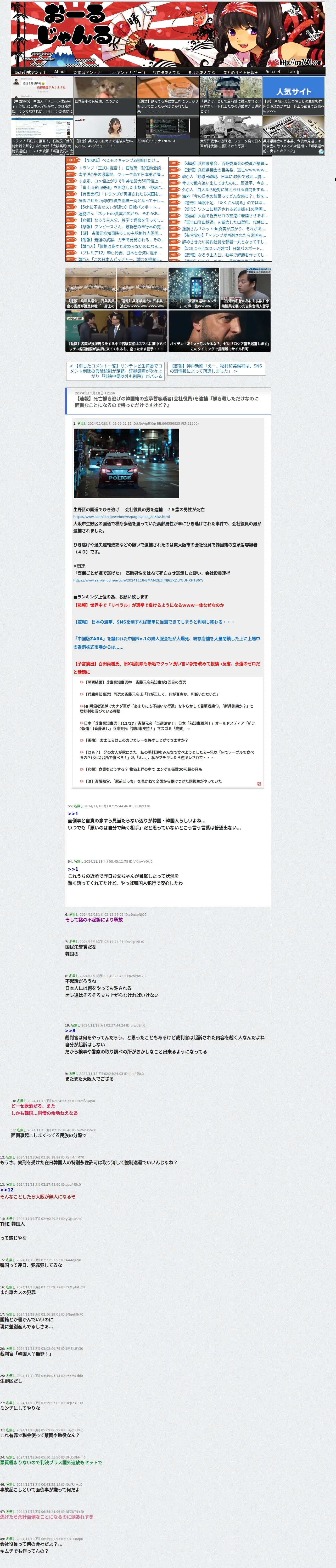Click the おーるじゃんる site logo banner
336x1568 pixels.
168,34
